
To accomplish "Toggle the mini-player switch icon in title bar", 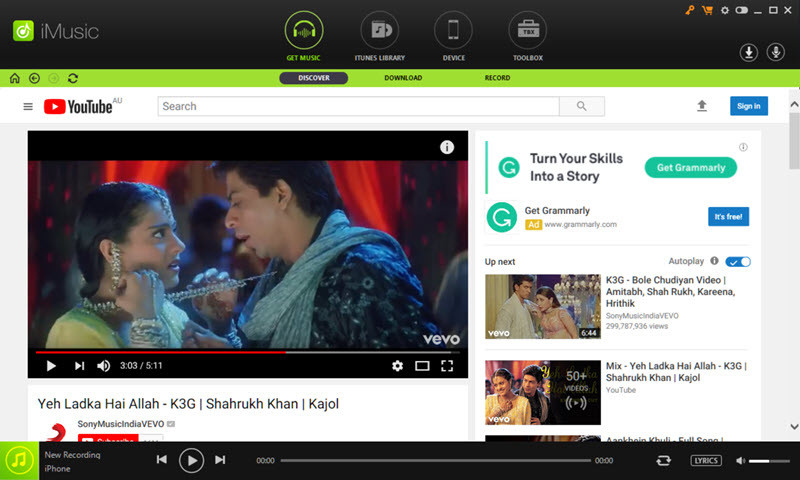I will pyautogui.click(x=741, y=10).
